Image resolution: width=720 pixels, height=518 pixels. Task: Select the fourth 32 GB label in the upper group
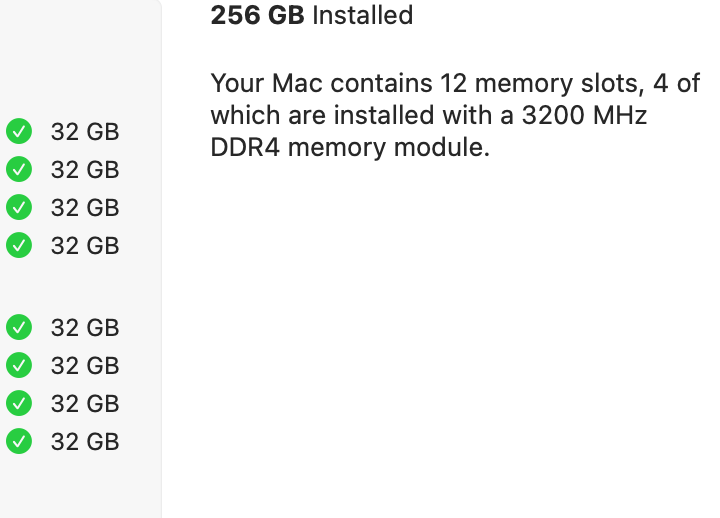[85, 246]
